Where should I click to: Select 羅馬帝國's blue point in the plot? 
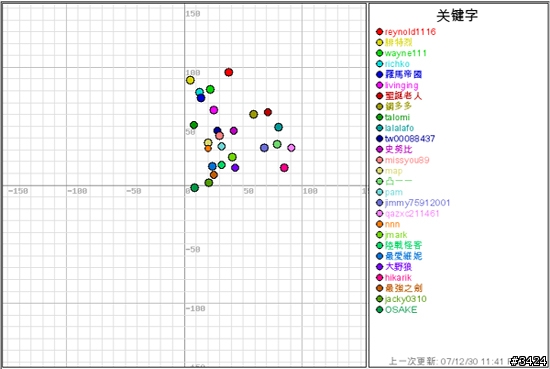(201, 98)
